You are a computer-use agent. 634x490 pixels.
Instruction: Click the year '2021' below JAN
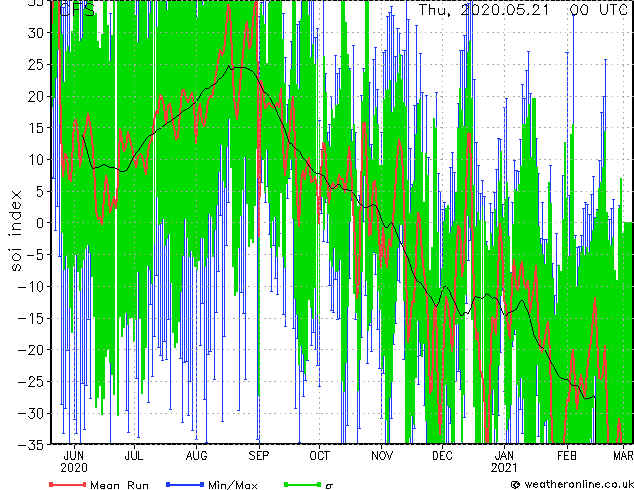coord(504,468)
